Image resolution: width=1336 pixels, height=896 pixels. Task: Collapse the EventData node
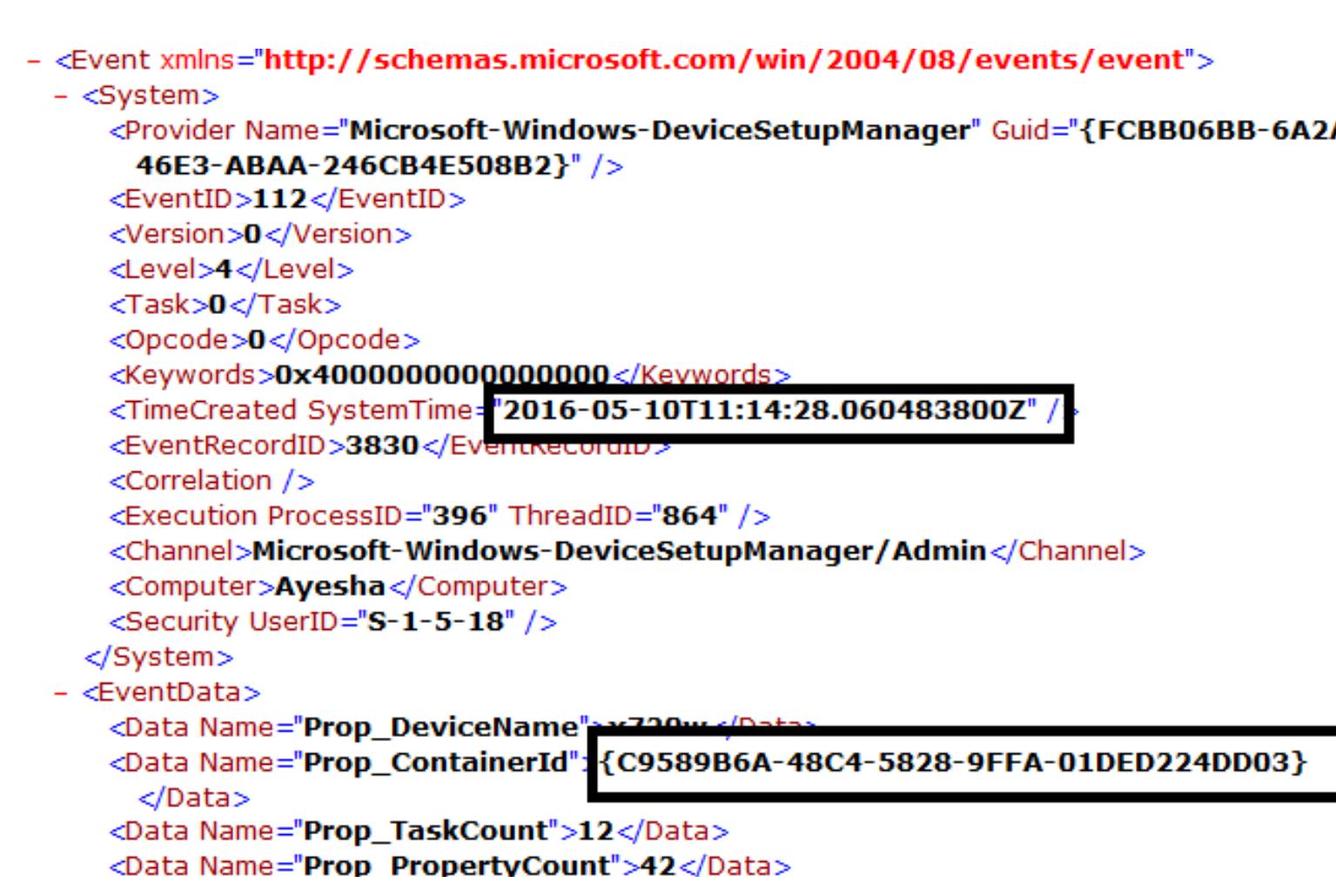[61, 693]
